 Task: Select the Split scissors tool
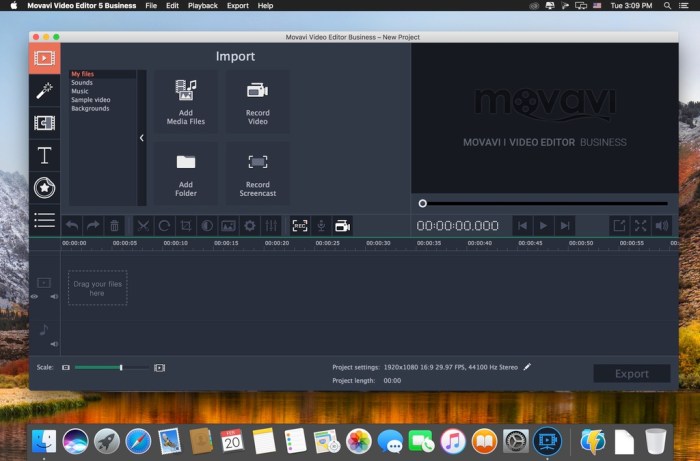143,226
